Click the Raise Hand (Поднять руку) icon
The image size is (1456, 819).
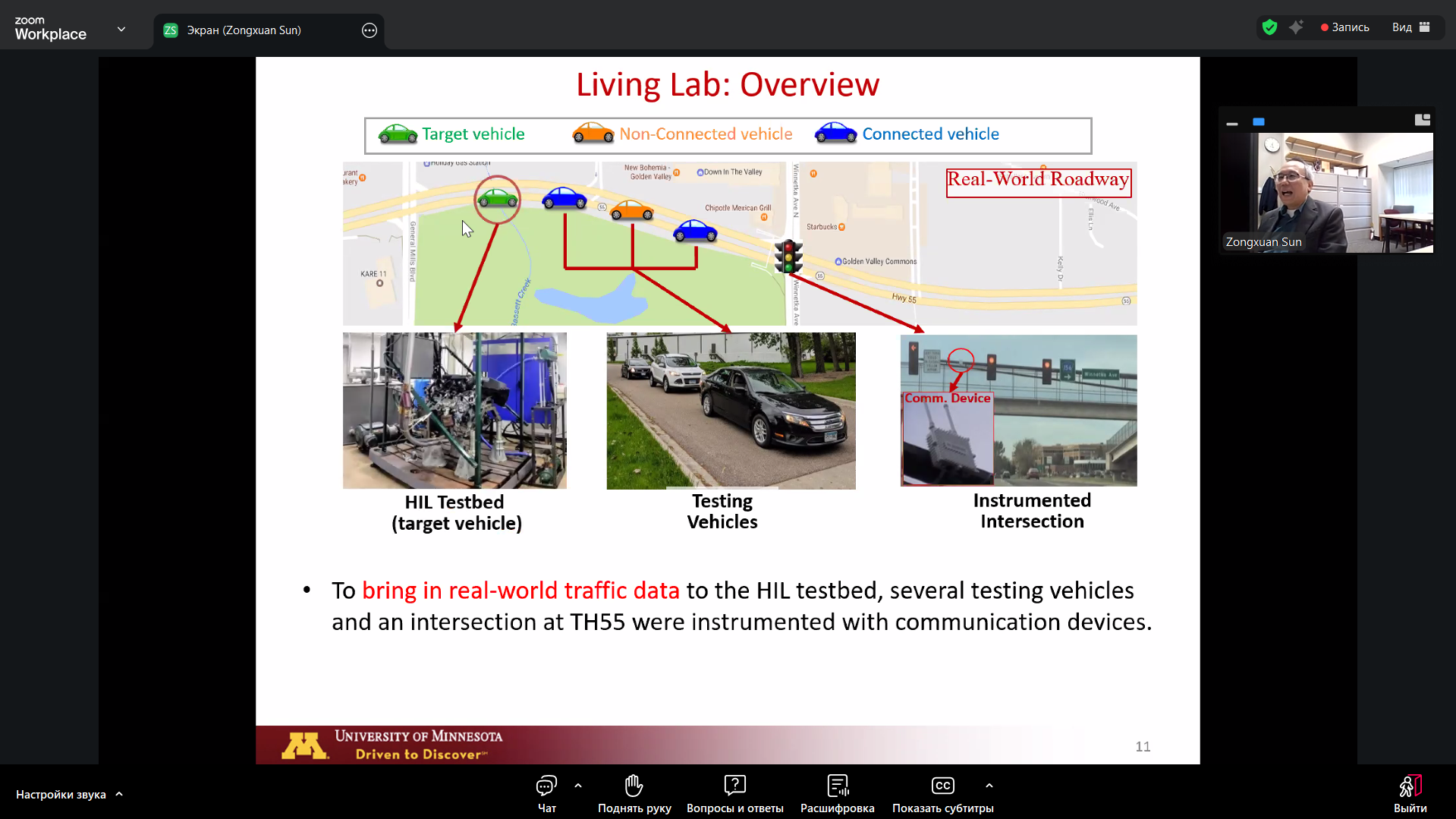634,793
